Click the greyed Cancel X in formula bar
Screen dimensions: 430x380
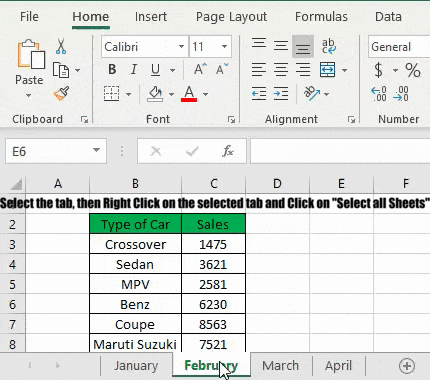[x=155, y=151]
